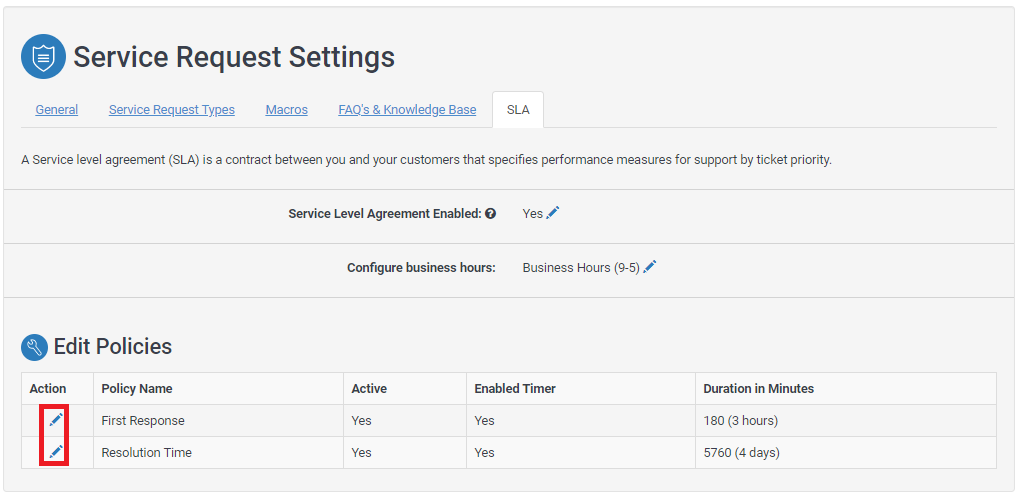The image size is (1019, 492).
Task: Go to the Macros tab
Action: coord(287,110)
